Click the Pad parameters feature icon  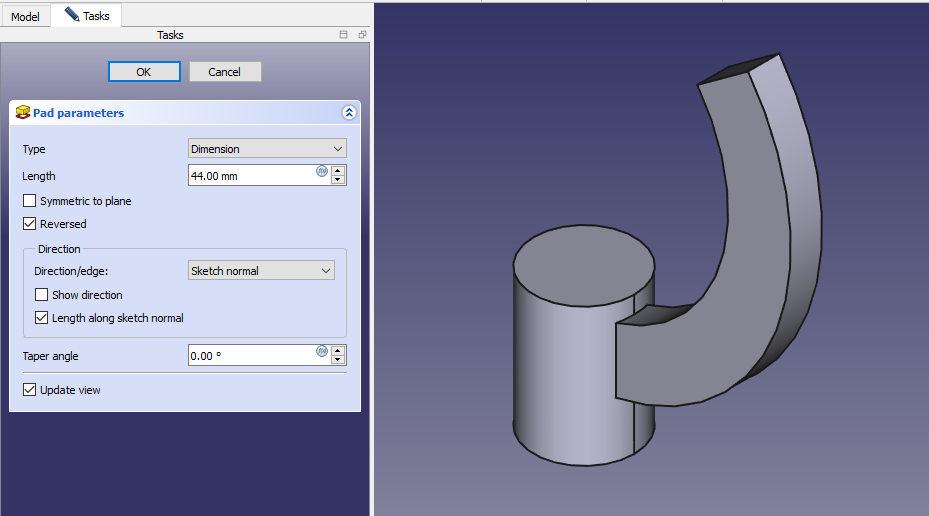22,113
